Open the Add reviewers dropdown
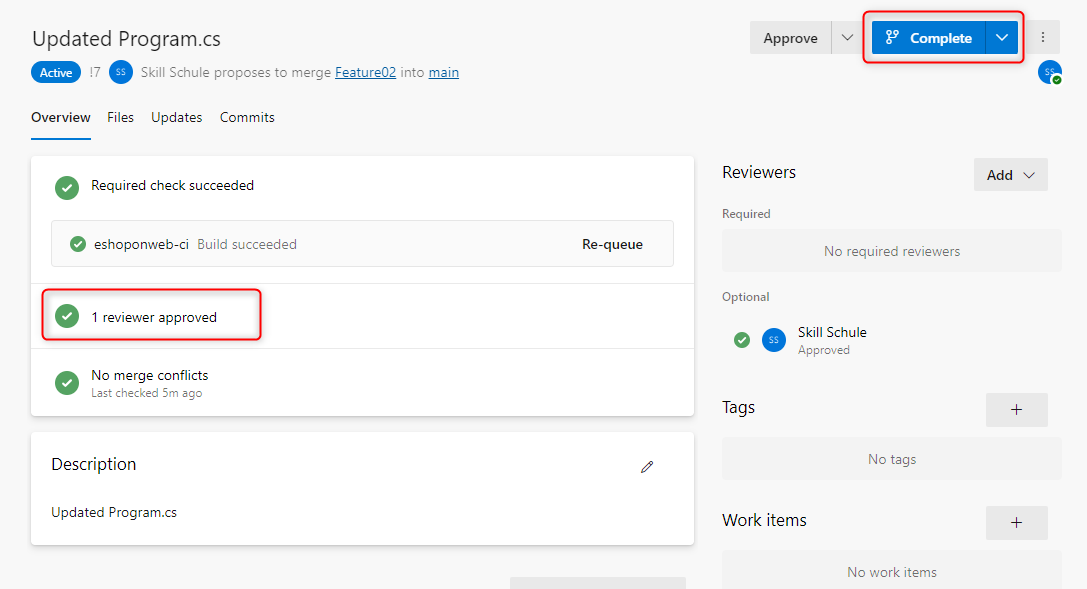This screenshot has height=589, width=1087. point(1010,175)
